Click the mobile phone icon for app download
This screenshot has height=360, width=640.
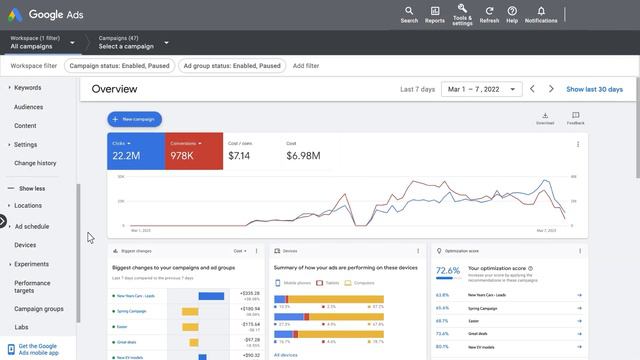pyautogui.click(x=11, y=349)
